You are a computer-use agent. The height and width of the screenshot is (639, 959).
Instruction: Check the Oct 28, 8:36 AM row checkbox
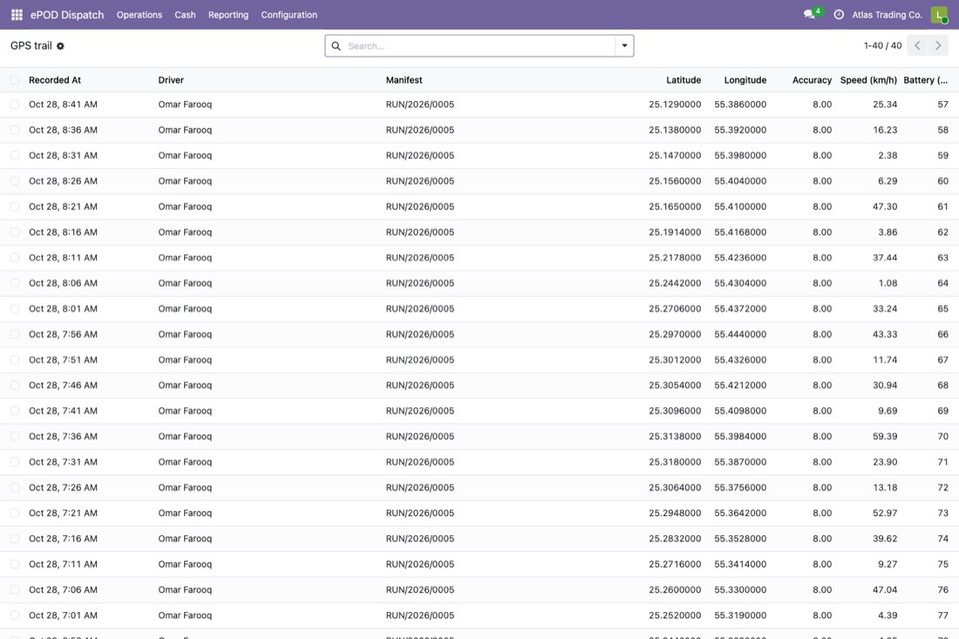coord(15,130)
